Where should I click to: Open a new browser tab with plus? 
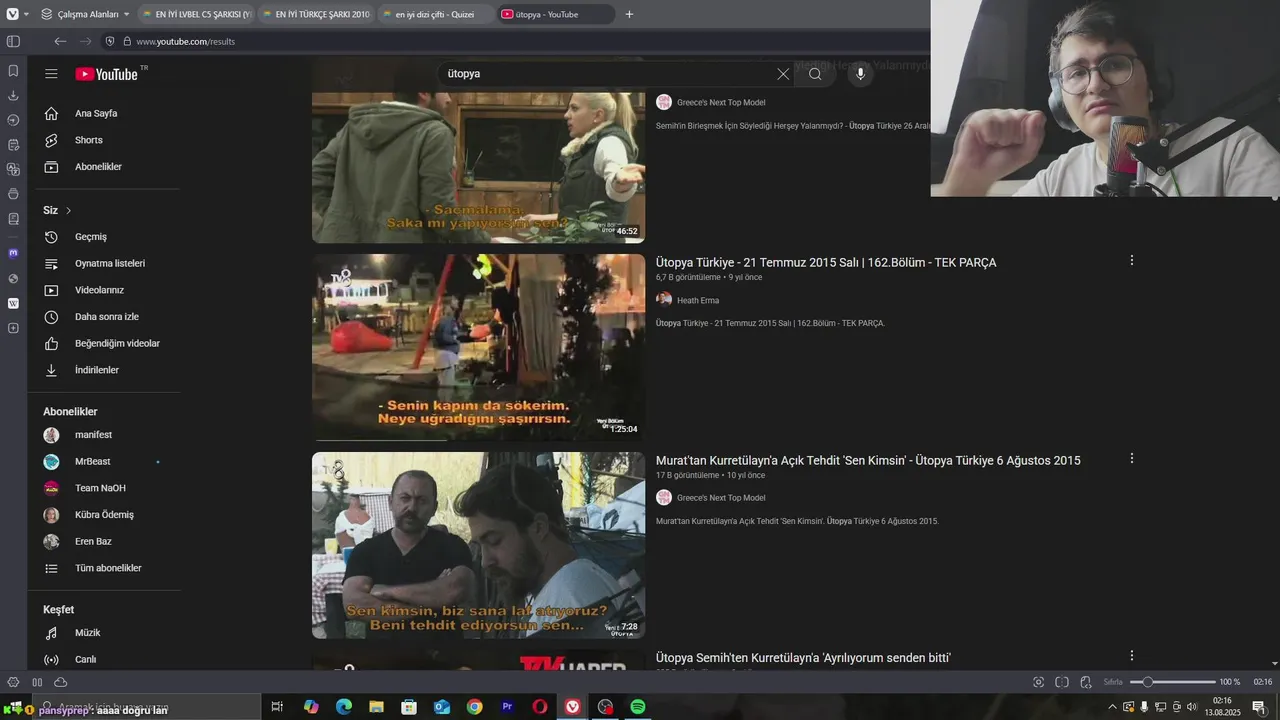point(629,14)
